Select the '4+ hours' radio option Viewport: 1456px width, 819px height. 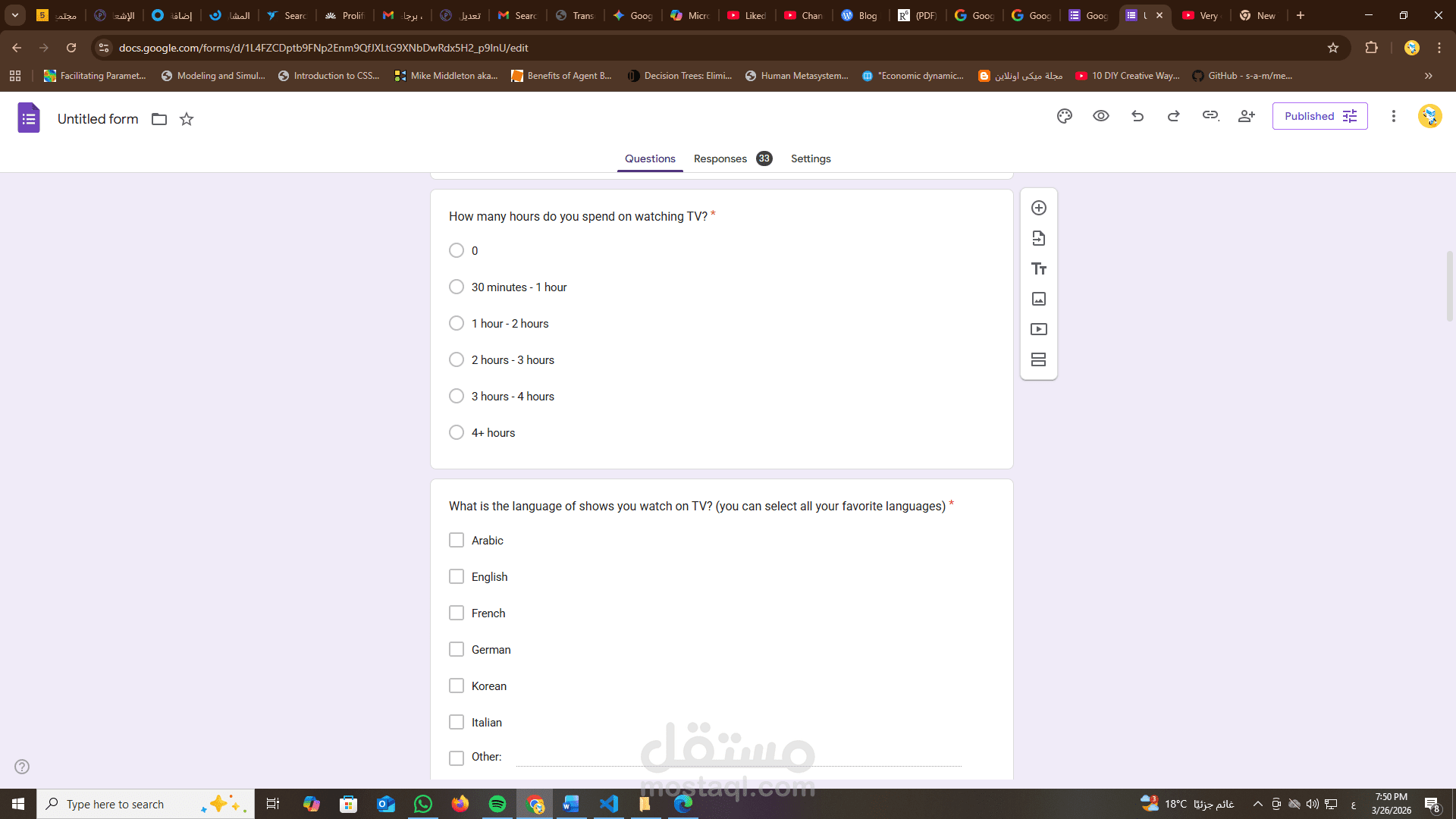point(457,433)
